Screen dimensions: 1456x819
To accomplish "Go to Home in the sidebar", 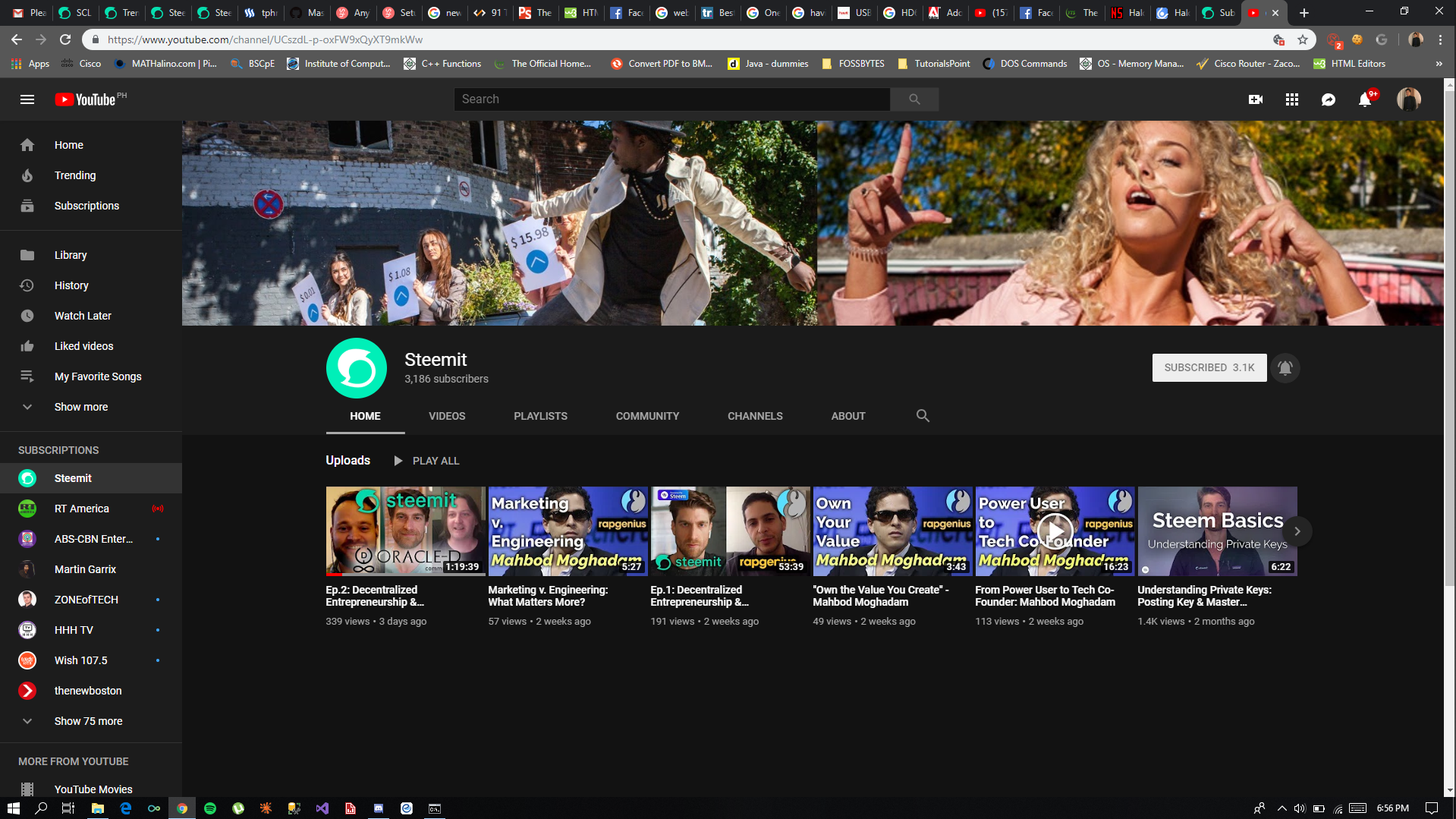I will (x=91, y=145).
